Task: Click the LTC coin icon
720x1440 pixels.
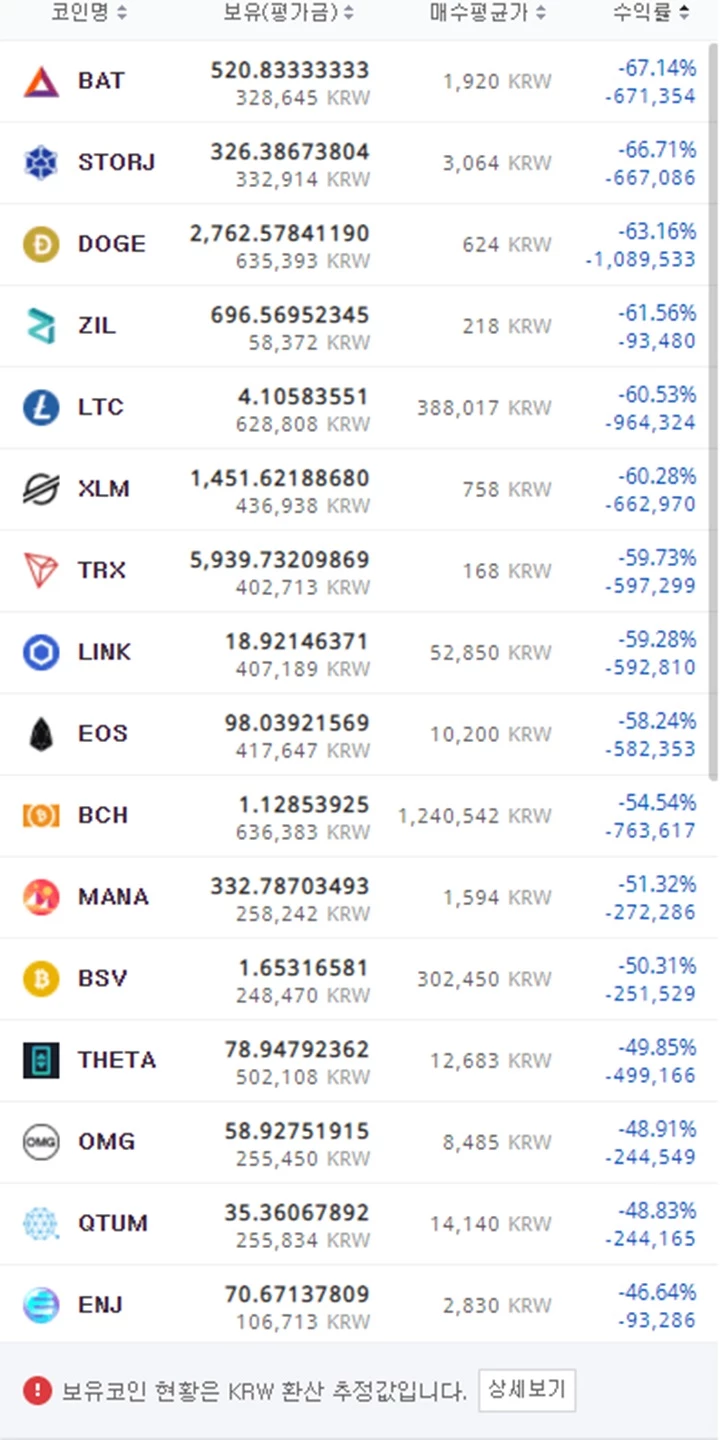Action: [x=41, y=407]
